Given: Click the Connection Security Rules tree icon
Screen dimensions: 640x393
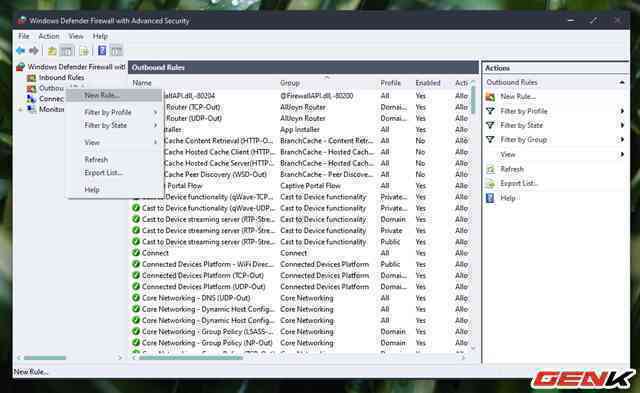Looking at the screenshot, I should (x=31, y=99).
